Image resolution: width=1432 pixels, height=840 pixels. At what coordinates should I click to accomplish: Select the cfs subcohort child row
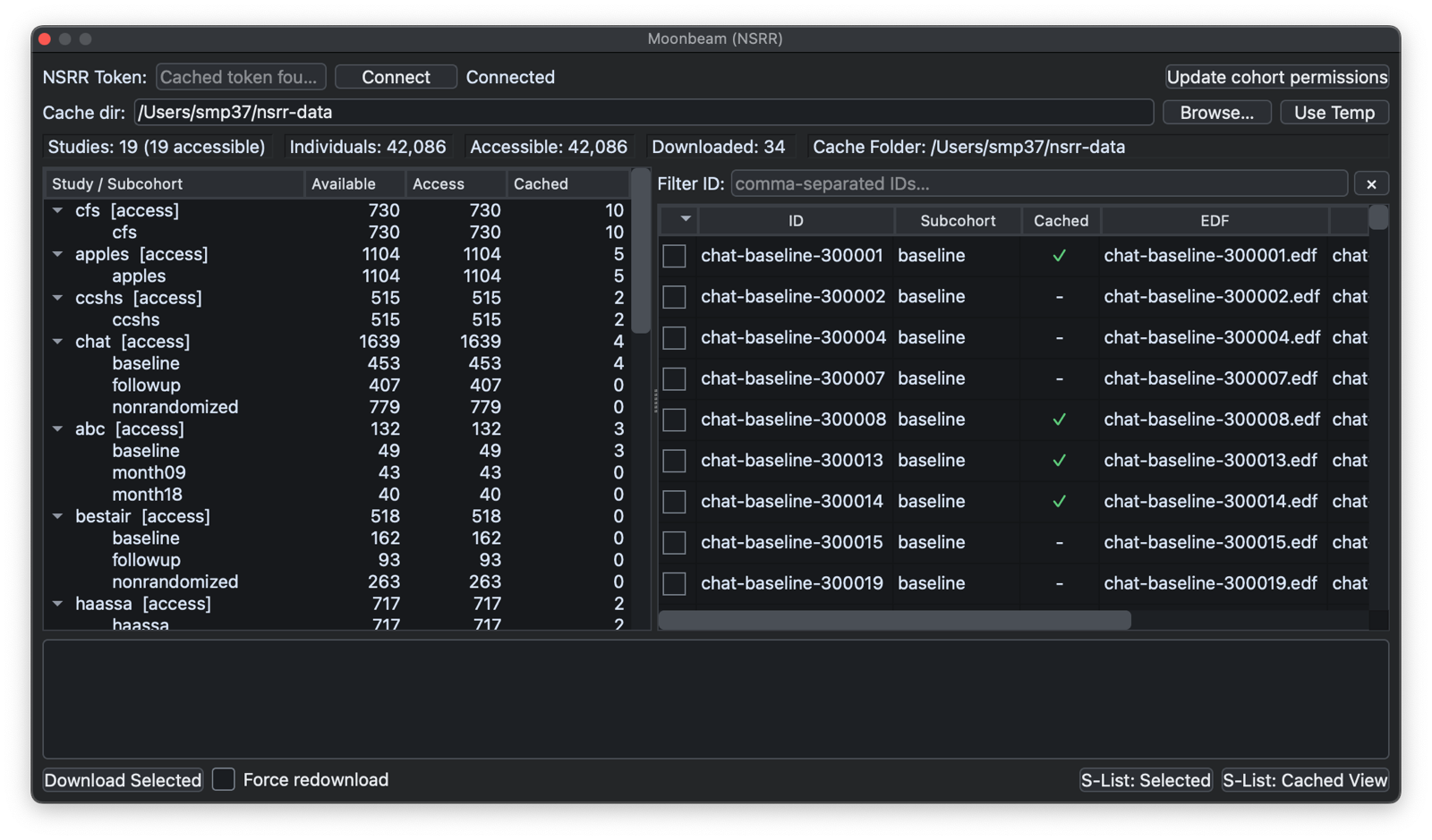[337, 233]
